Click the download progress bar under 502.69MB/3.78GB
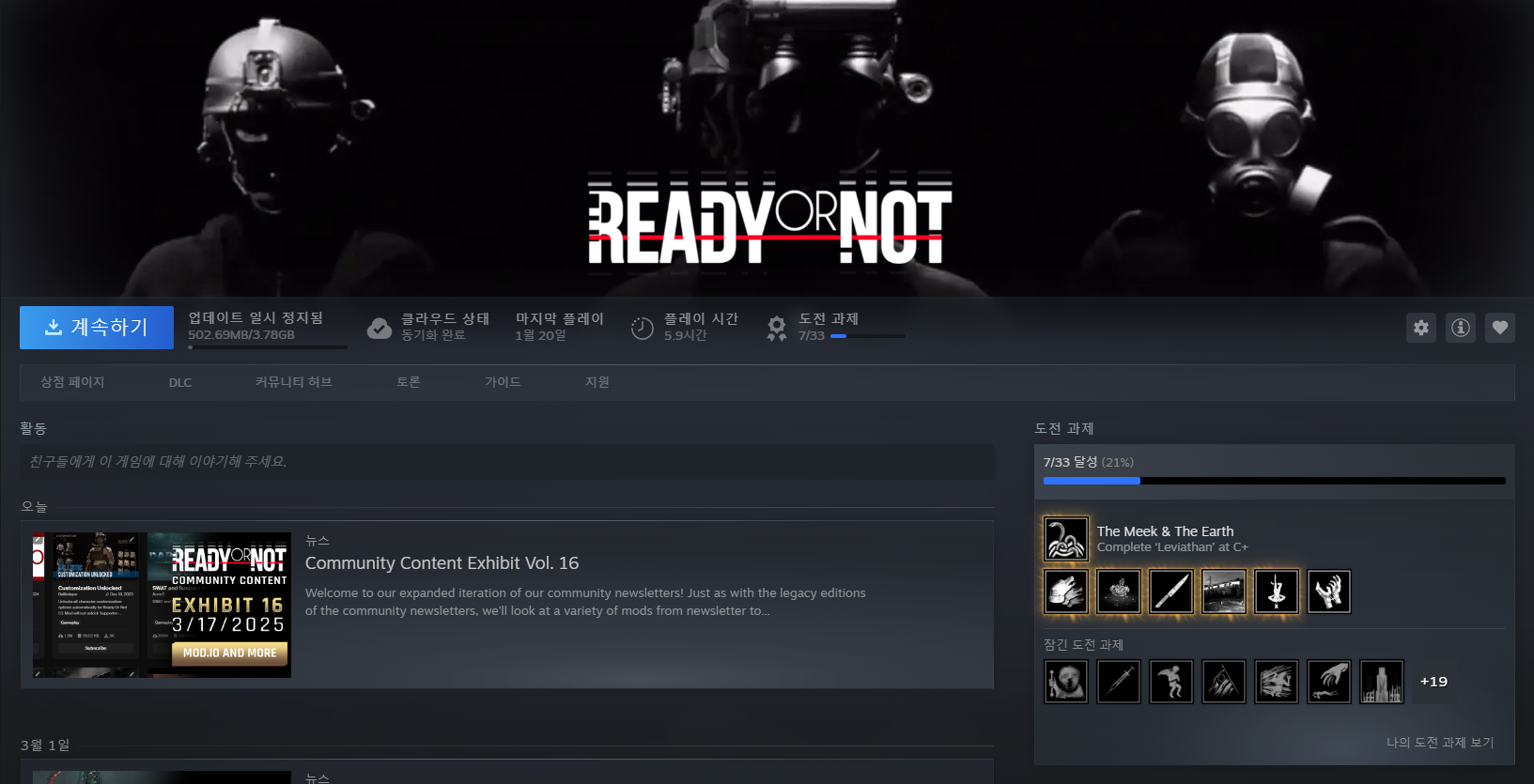This screenshot has height=784, width=1534. pos(268,347)
